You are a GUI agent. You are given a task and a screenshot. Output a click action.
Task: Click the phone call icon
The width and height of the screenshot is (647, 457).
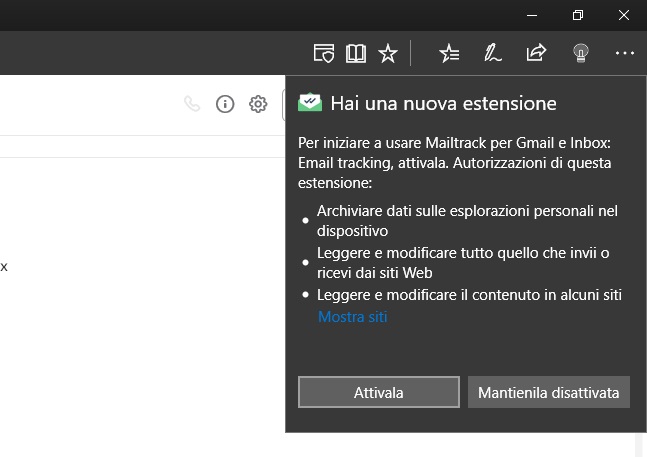tap(193, 104)
